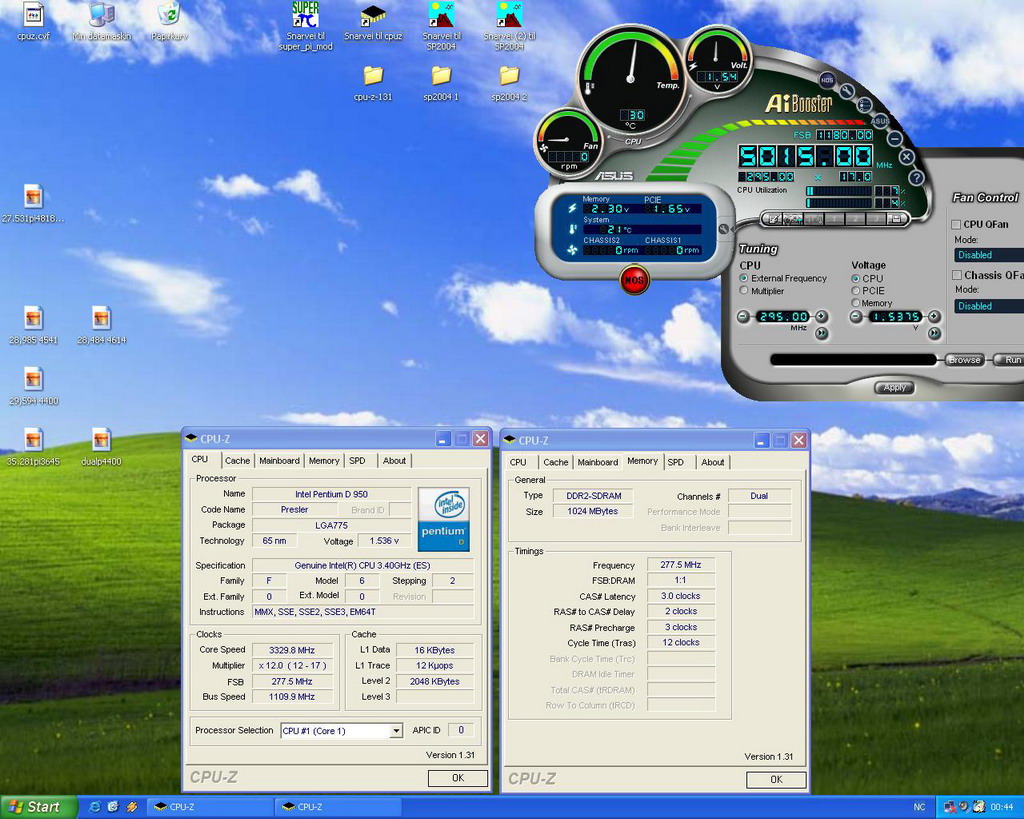Select the cpu-z-131 folder
The image size is (1024, 819).
[373, 83]
